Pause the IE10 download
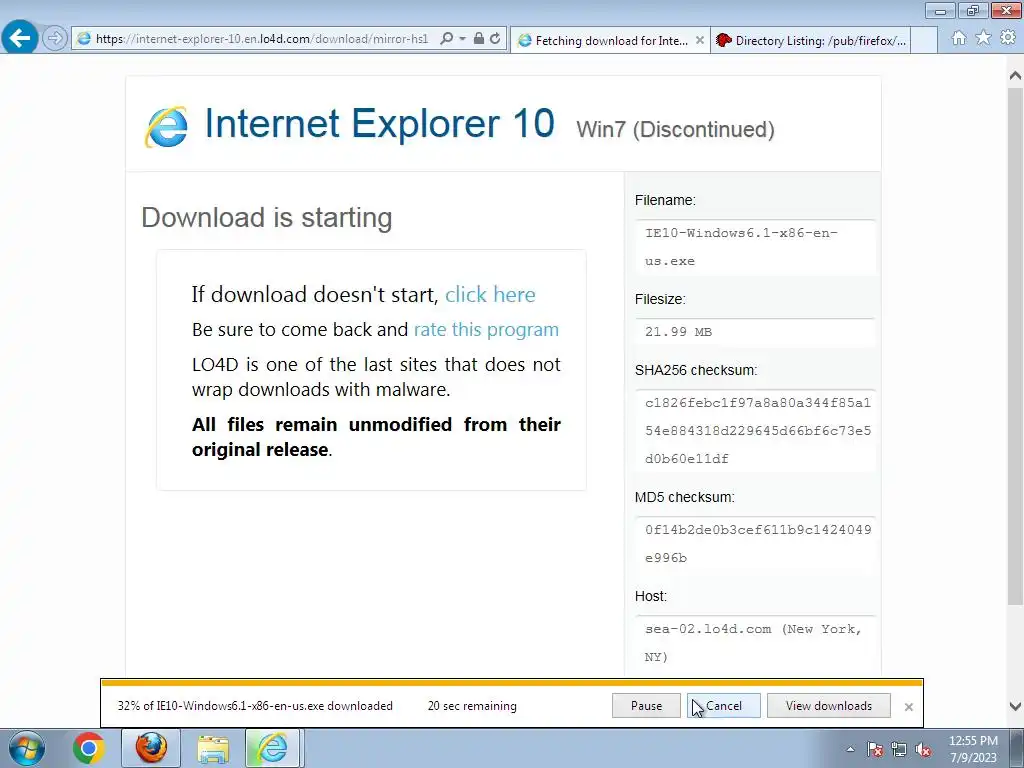 [646, 705]
